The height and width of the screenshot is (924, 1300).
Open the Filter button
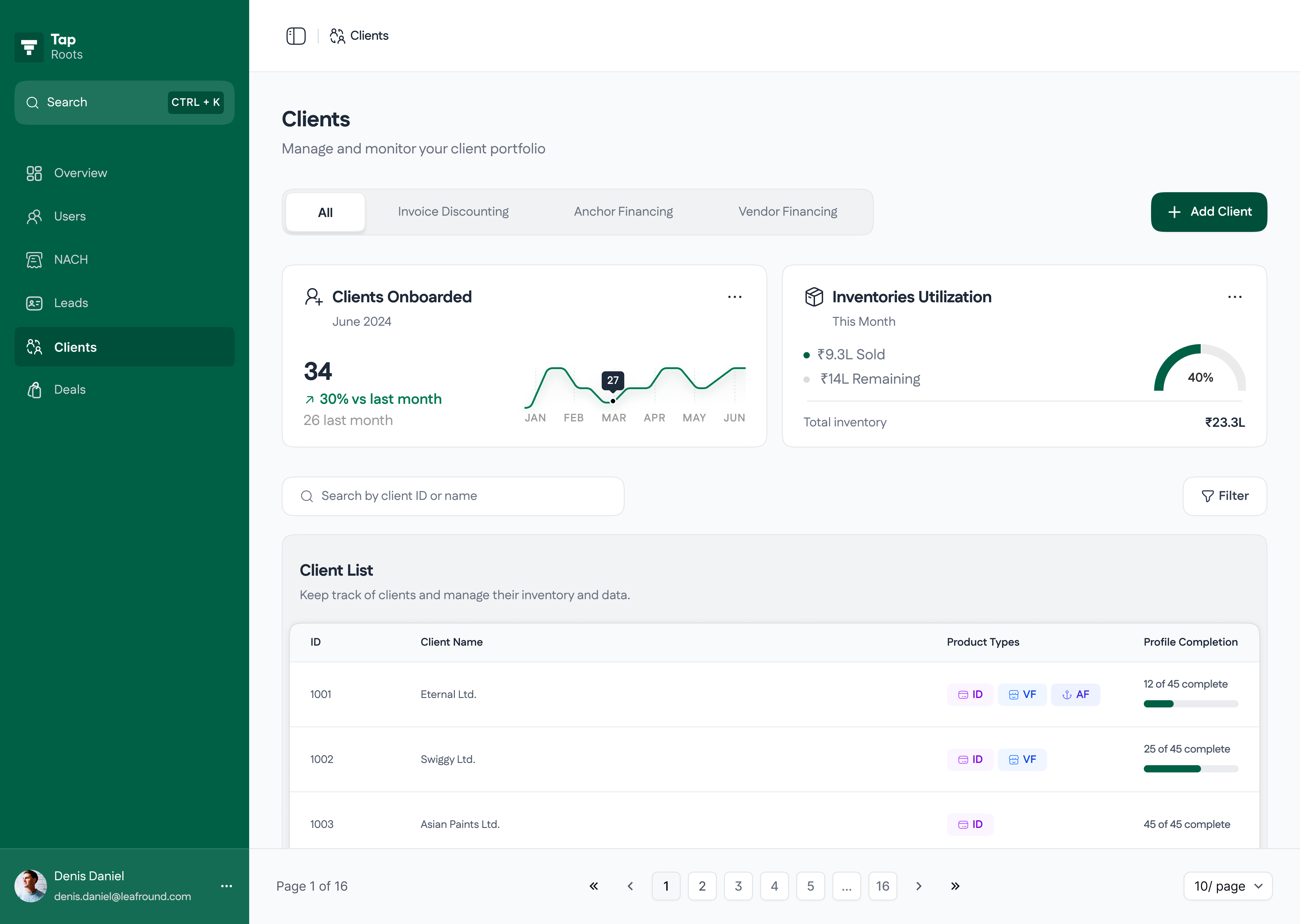coord(1225,496)
